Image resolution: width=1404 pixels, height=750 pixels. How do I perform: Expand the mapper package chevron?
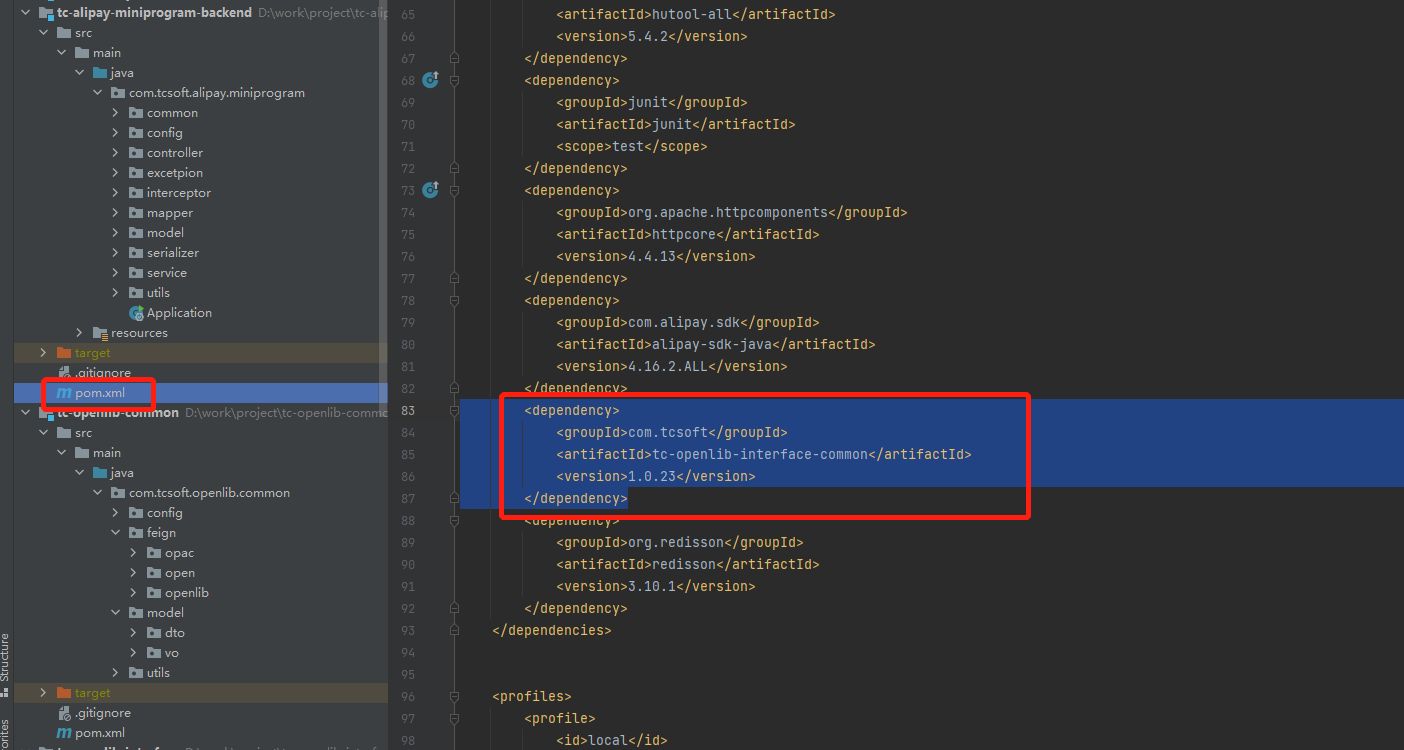pos(115,213)
